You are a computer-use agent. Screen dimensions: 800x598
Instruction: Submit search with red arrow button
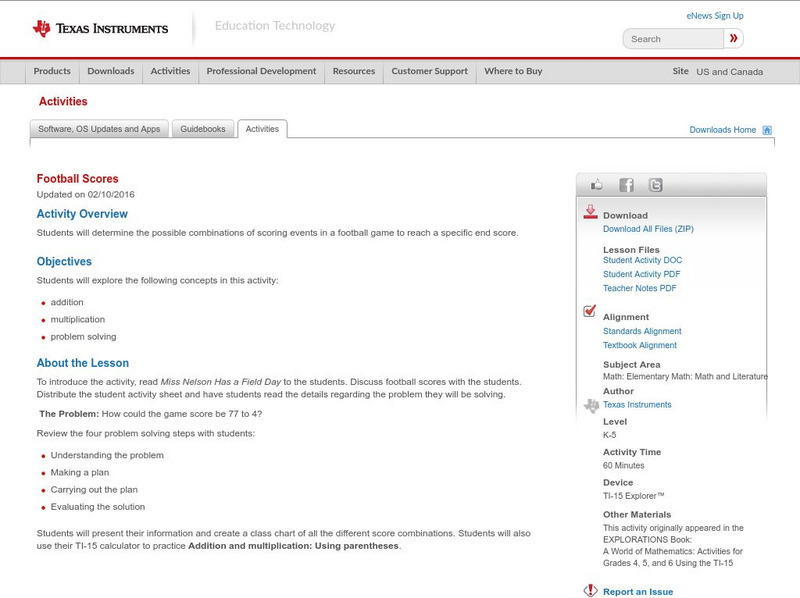pos(733,39)
